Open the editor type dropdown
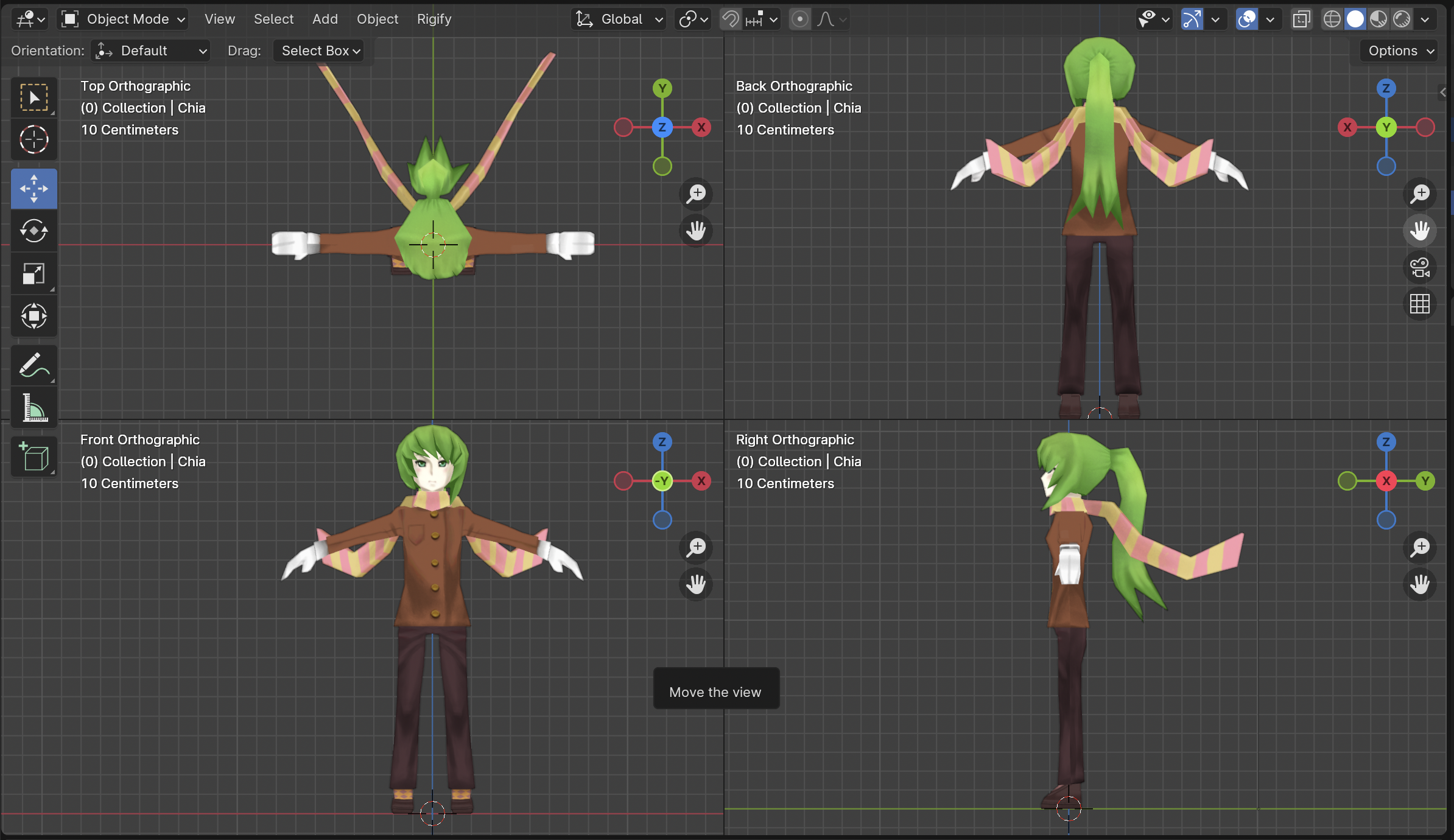 [30, 19]
